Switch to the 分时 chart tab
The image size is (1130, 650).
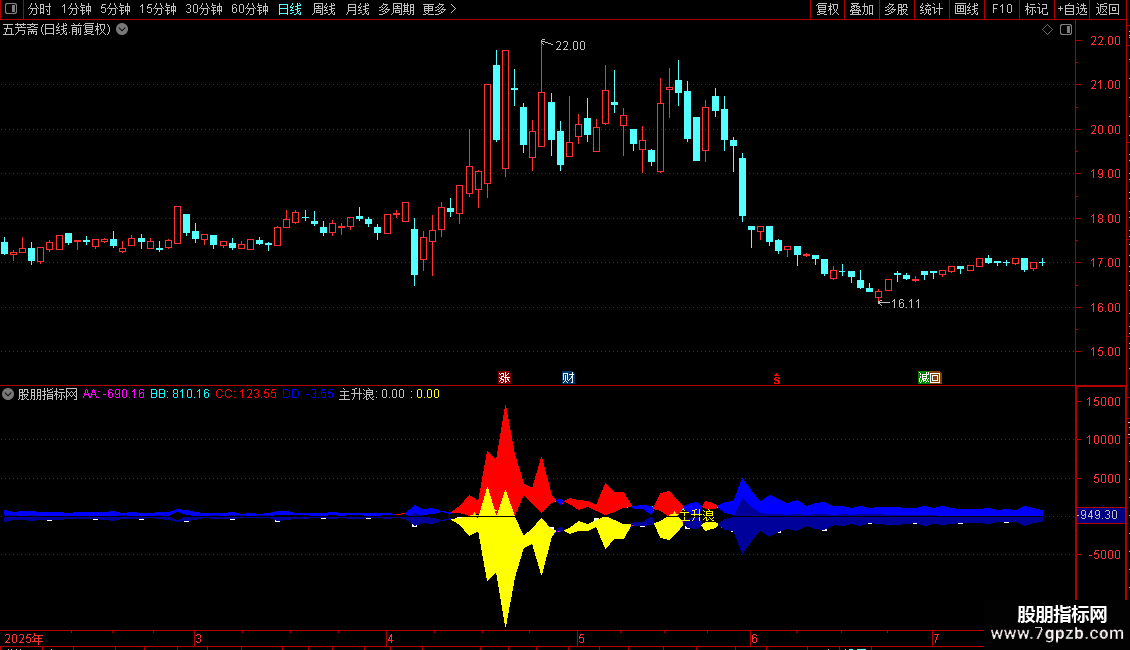click(x=40, y=9)
